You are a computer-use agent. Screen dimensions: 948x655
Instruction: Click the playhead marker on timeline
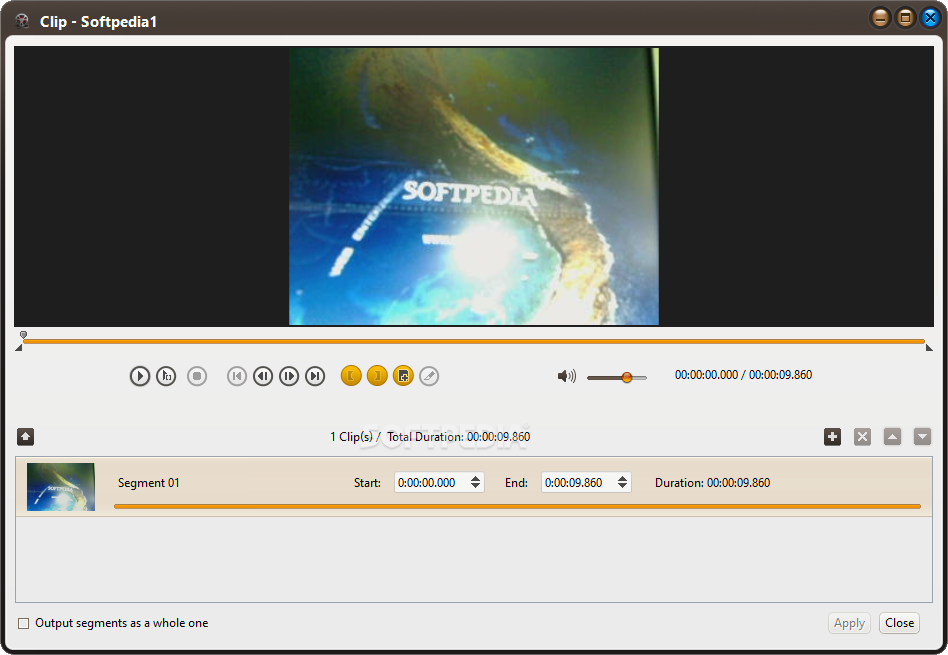click(x=24, y=334)
